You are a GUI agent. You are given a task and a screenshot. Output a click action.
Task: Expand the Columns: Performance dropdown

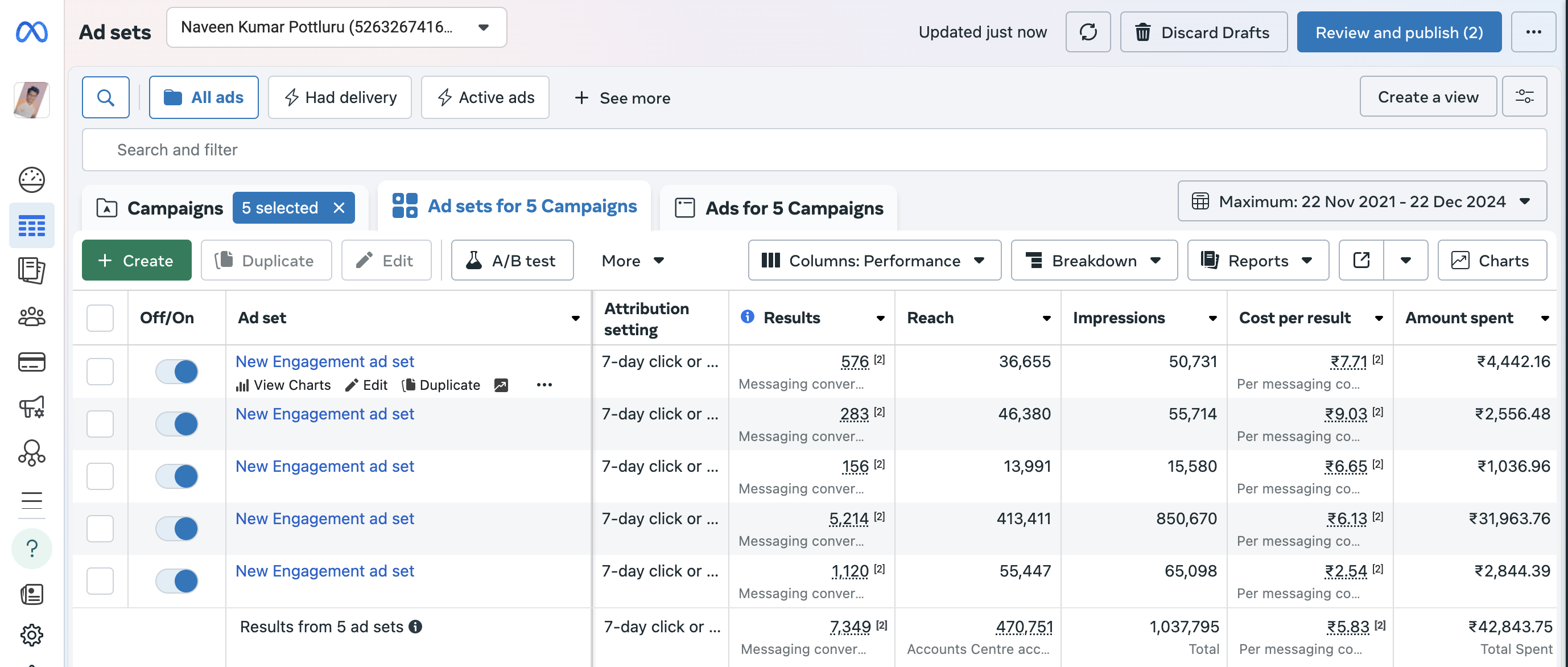coord(874,261)
